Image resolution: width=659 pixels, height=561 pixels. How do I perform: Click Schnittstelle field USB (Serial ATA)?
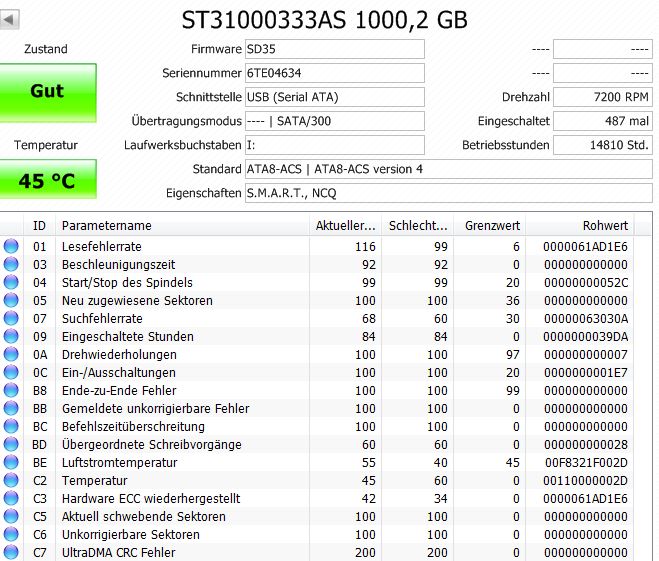tap(335, 97)
